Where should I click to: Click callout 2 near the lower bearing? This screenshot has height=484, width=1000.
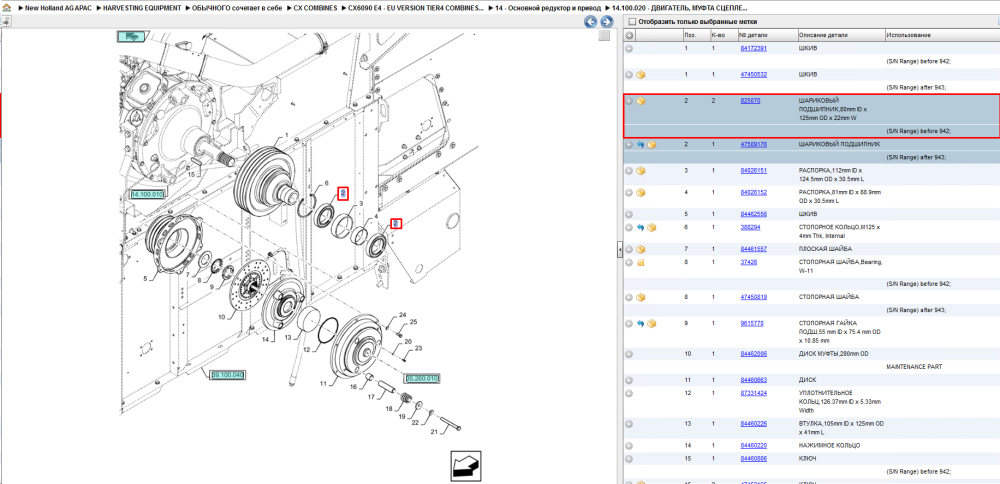point(396,224)
